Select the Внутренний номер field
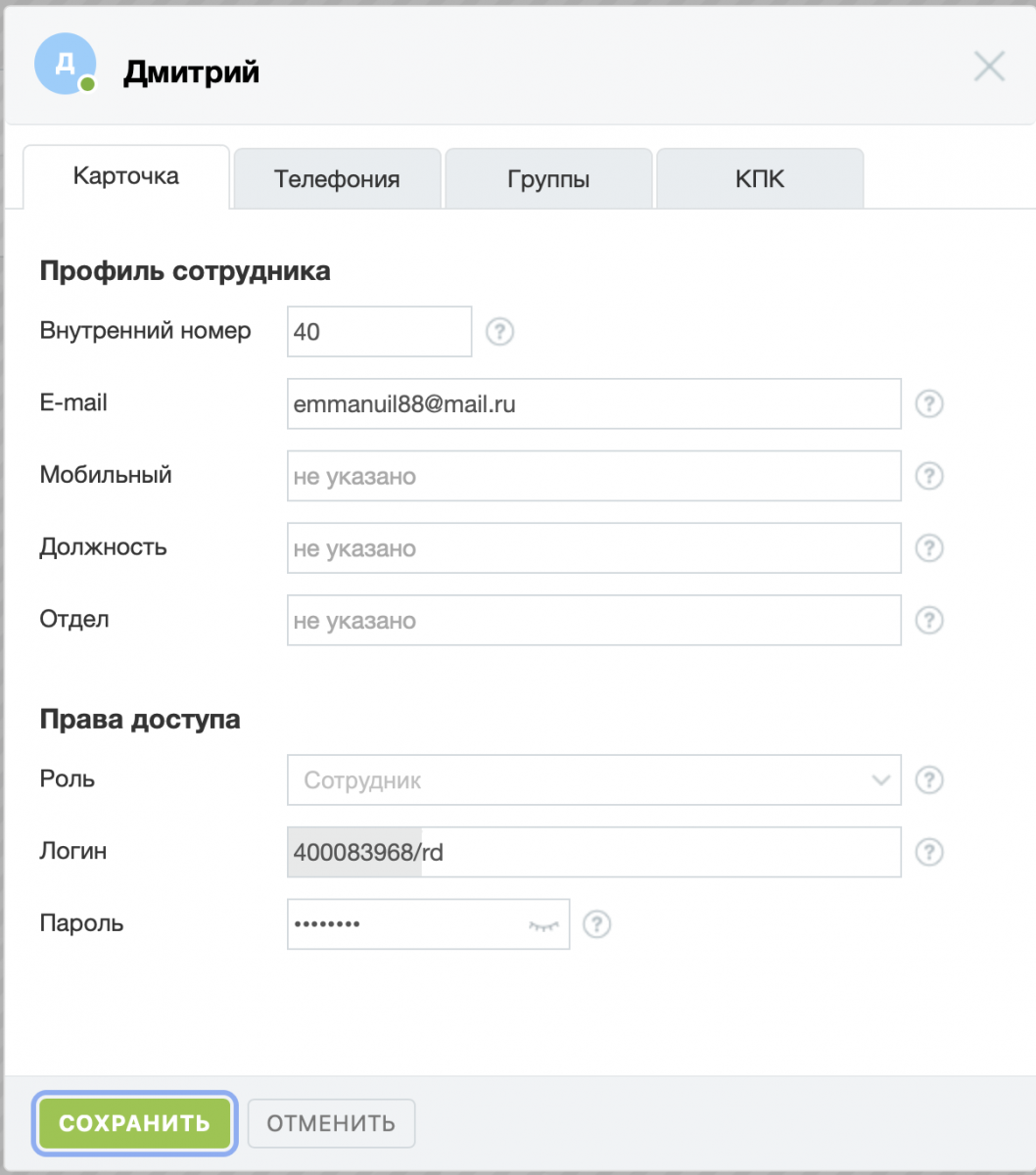The width and height of the screenshot is (1036, 1175). coord(379,332)
